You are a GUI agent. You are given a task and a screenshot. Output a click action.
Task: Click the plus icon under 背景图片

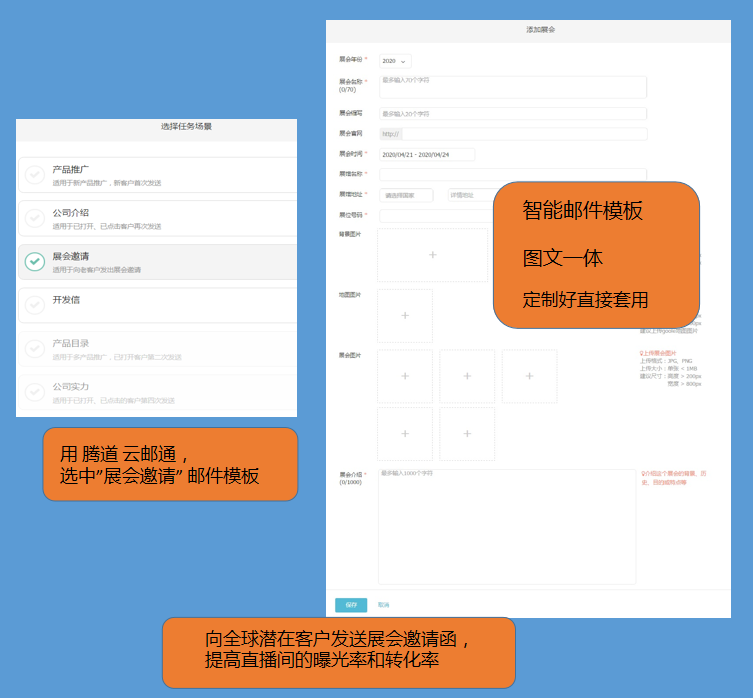click(432, 255)
